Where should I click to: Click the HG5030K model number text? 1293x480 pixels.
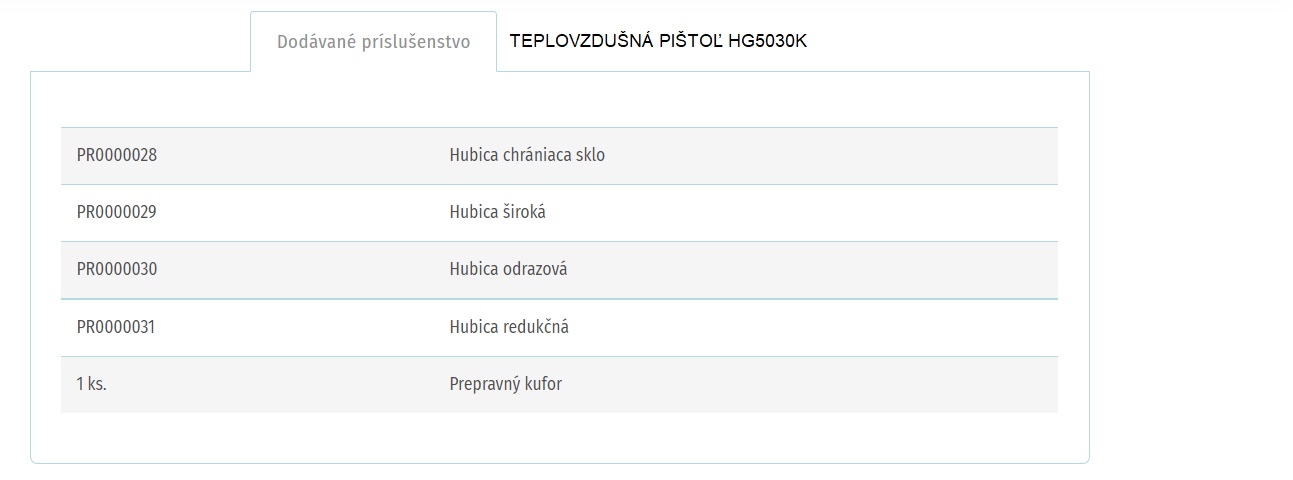coord(768,41)
